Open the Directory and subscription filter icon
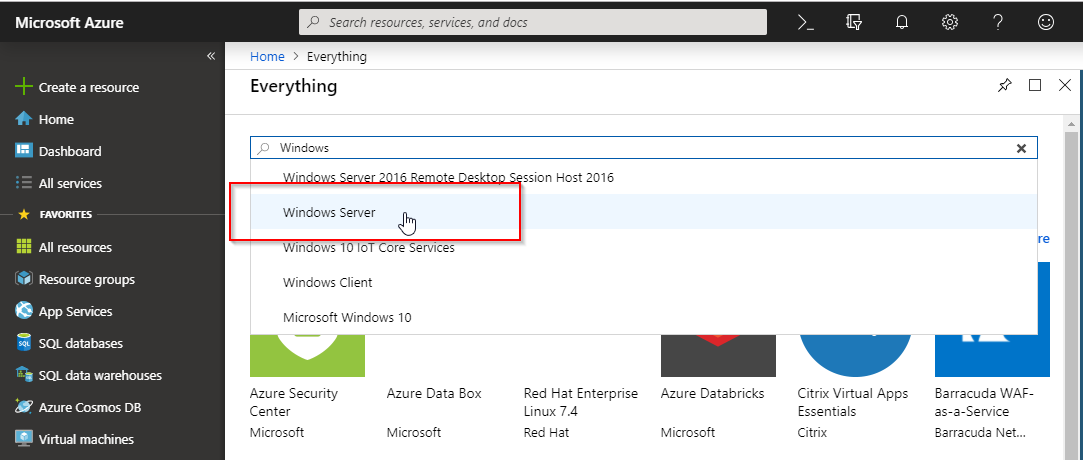This screenshot has height=460, width=1083. tap(854, 22)
